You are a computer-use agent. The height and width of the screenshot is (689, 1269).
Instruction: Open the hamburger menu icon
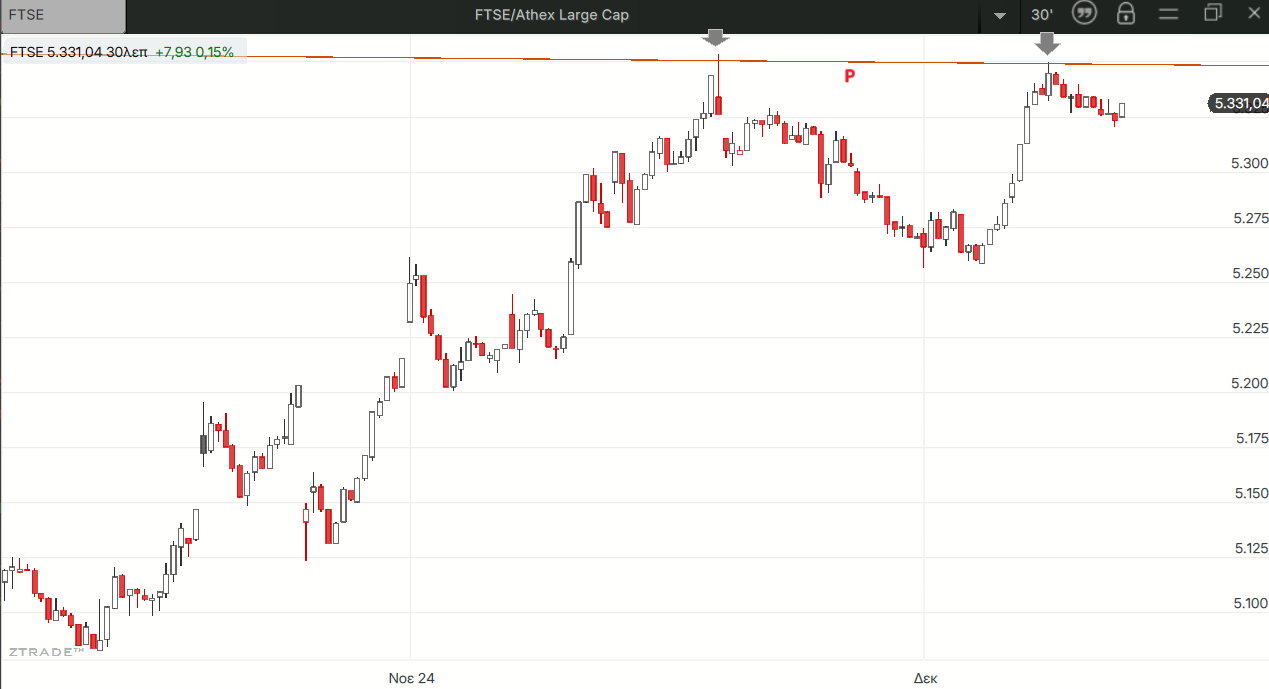pyautogui.click(x=1168, y=14)
